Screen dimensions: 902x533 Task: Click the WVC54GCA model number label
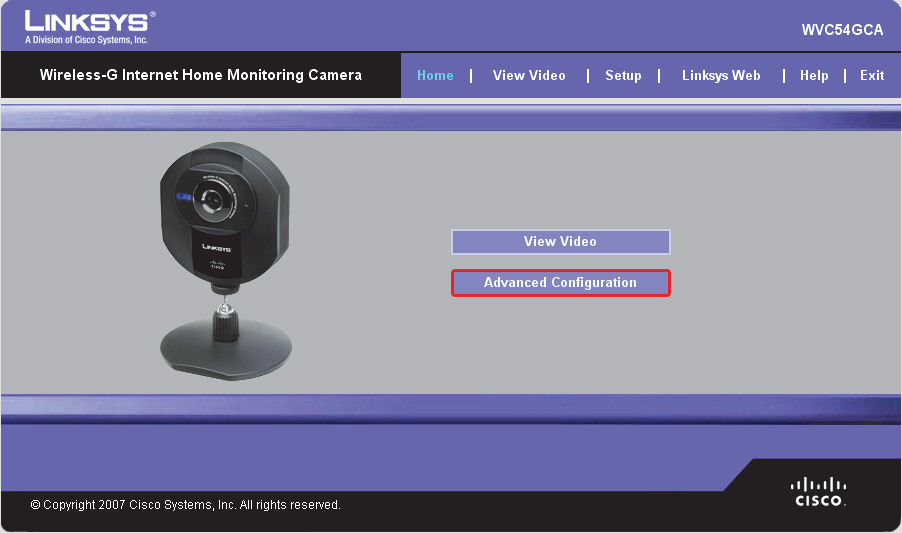pyautogui.click(x=842, y=30)
